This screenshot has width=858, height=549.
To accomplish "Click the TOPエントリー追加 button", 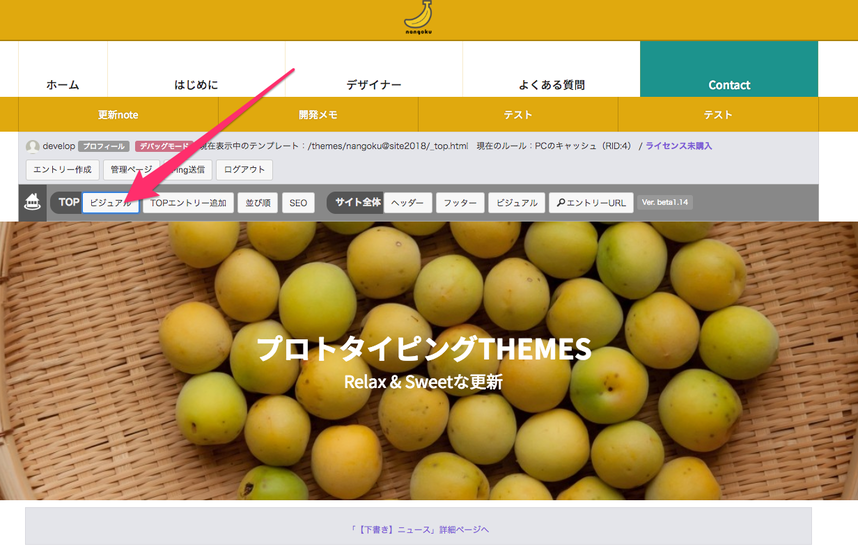I will click(188, 203).
